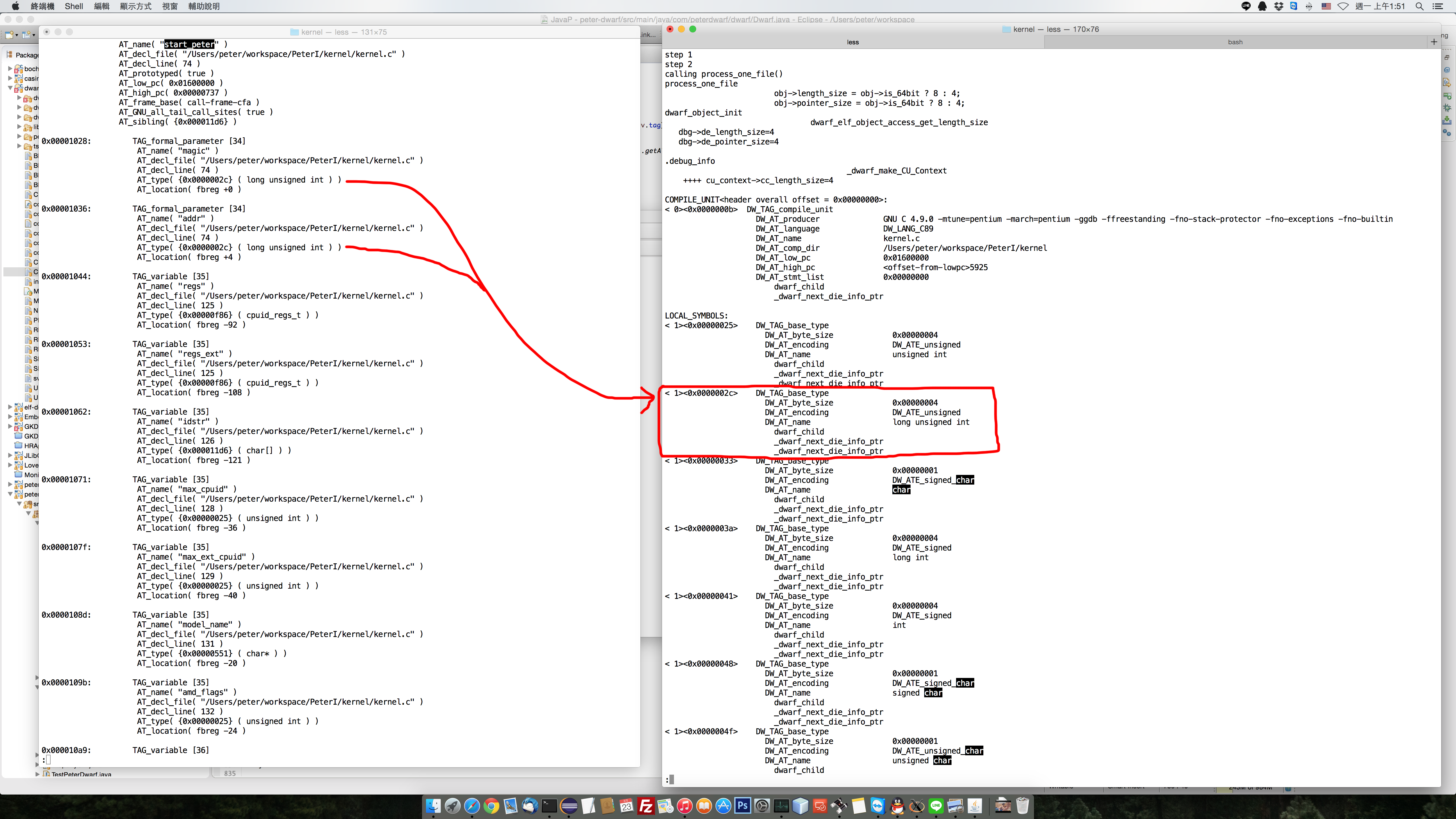This screenshot has width=1456, height=819.
Task: Expand the Emb project node
Action: click(10, 417)
